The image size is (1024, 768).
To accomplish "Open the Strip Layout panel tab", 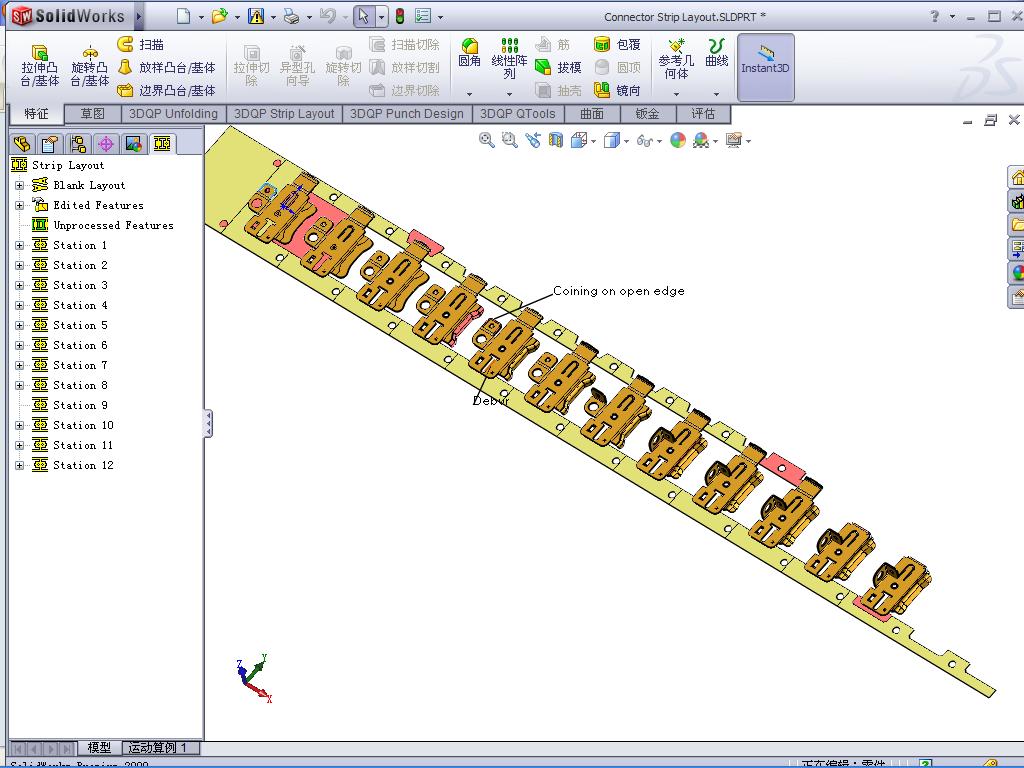I will pyautogui.click(x=162, y=144).
